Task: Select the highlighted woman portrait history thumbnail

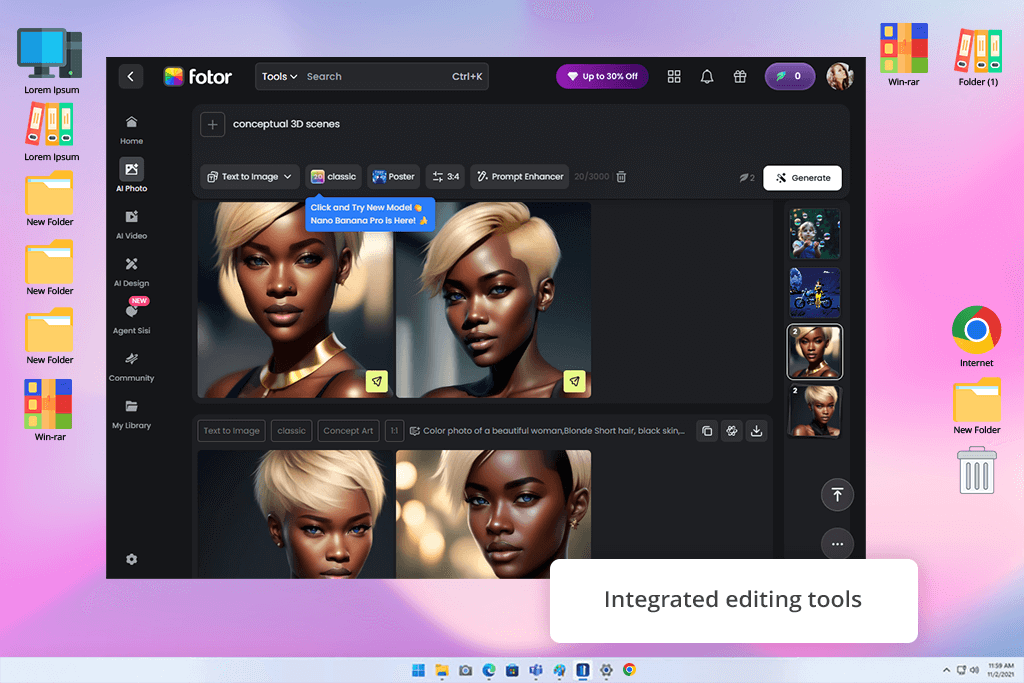Action: click(814, 352)
